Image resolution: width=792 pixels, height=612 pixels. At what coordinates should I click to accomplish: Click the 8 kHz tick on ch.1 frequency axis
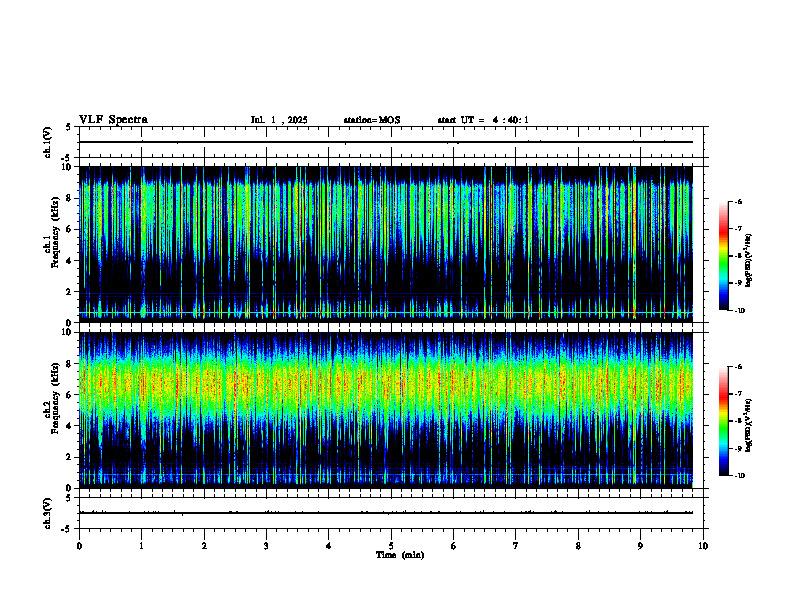point(70,198)
